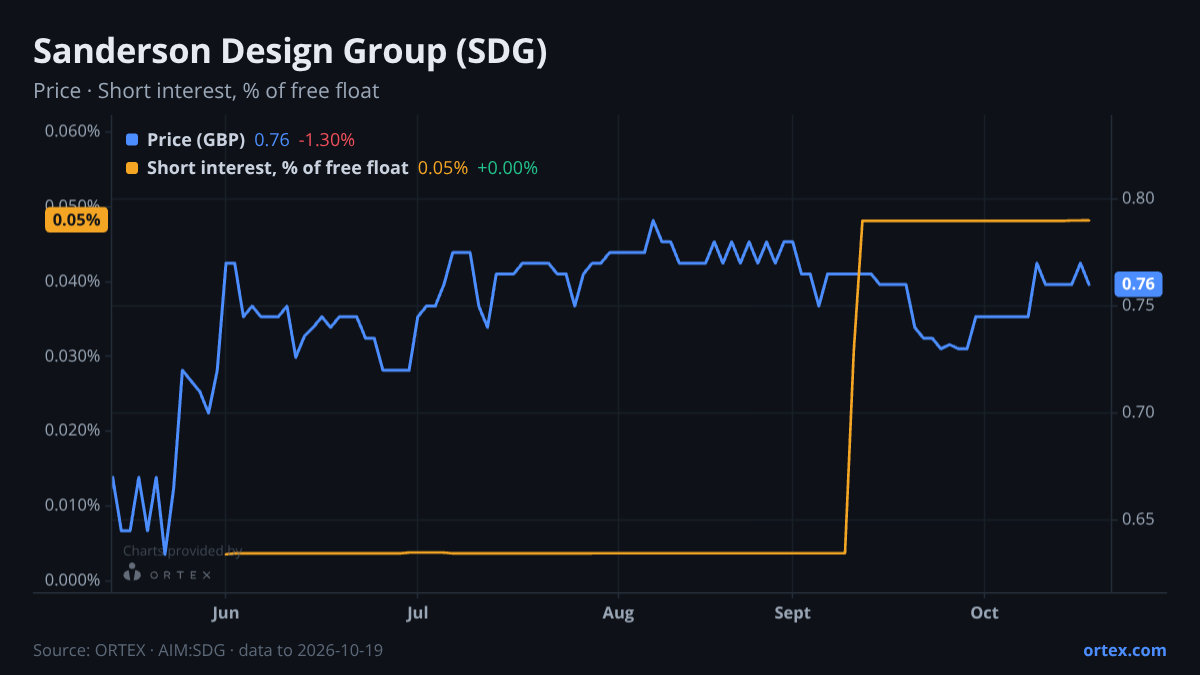
Task: Click the 0.75 right axis label
Action: click(1138, 305)
